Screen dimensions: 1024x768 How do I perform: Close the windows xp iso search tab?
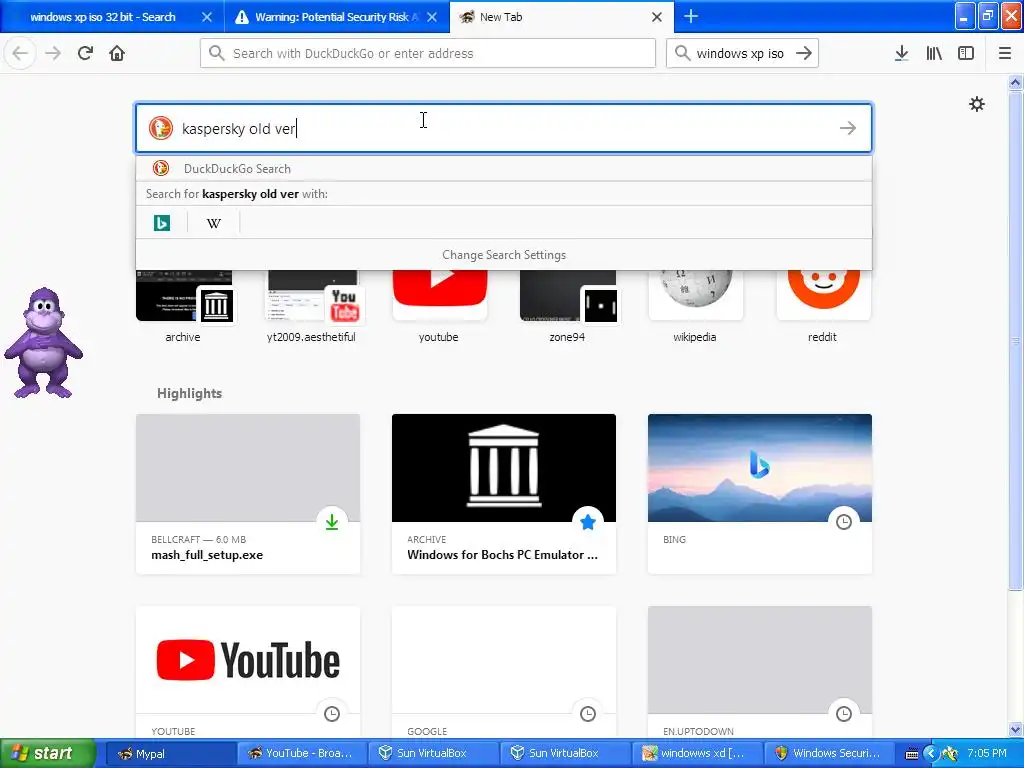pos(206,17)
